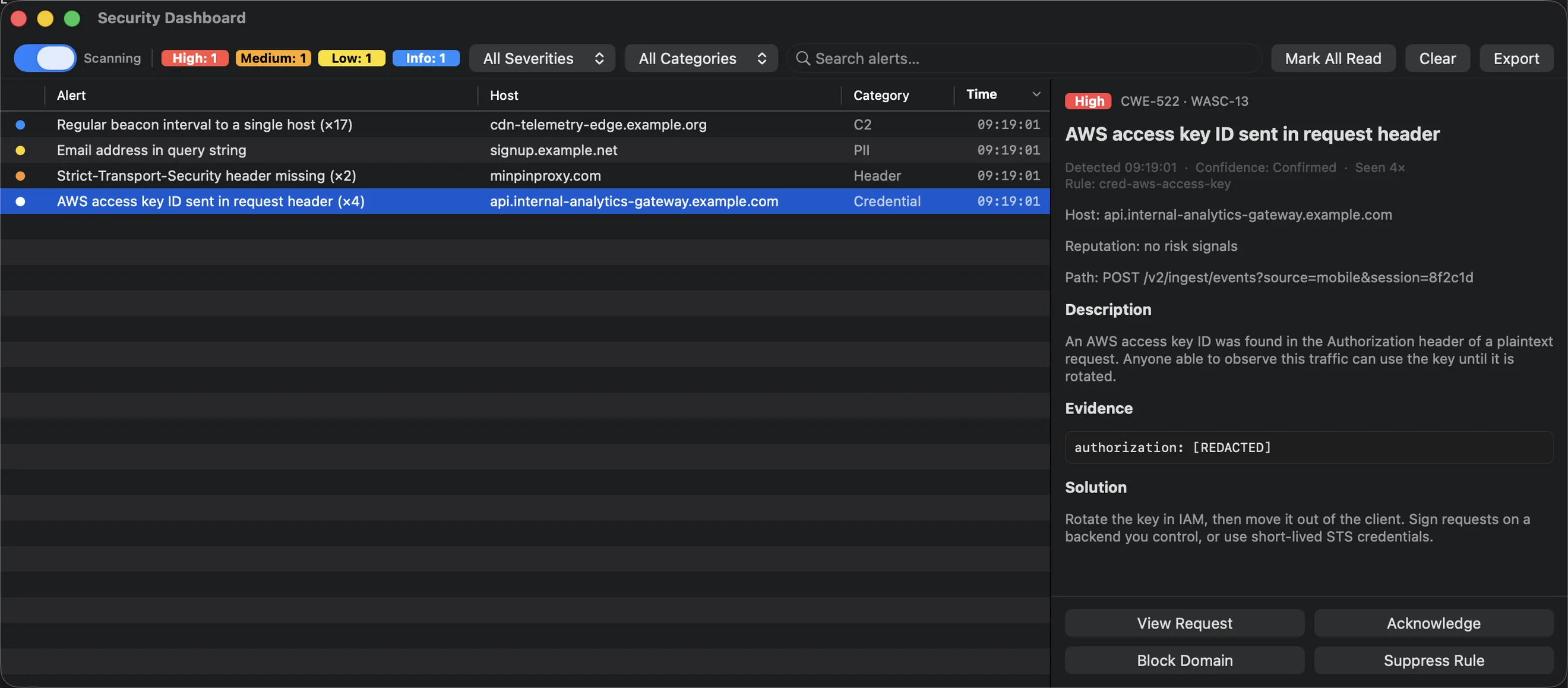Click the High severity badge in details
Viewport: 1568px width, 688px height.
(x=1088, y=101)
